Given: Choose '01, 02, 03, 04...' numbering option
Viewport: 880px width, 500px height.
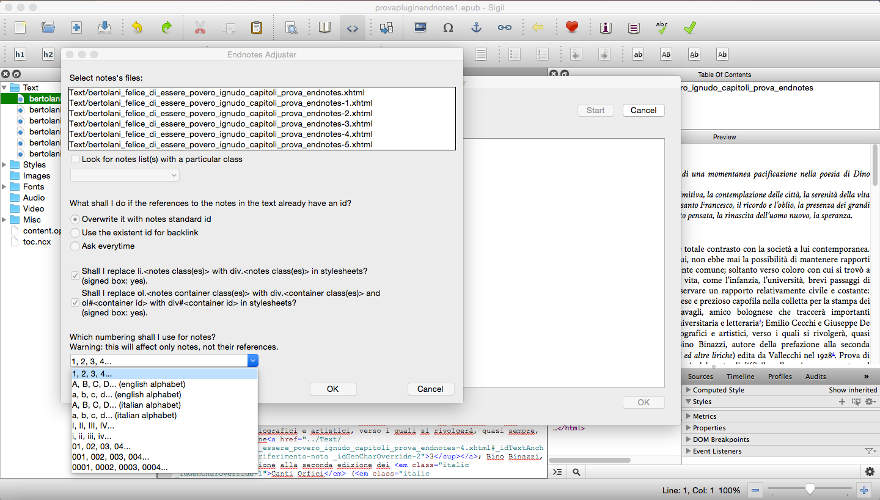Looking at the screenshot, I should tap(164, 447).
